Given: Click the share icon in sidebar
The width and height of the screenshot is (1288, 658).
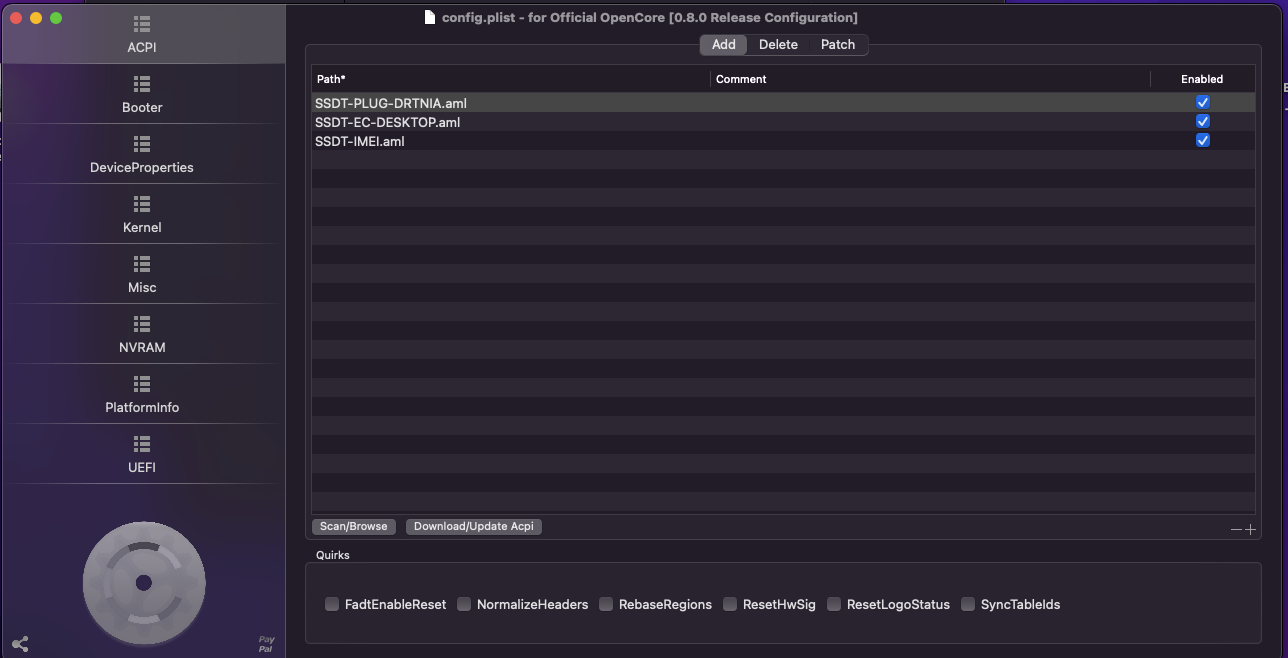Looking at the screenshot, I should point(20,644).
